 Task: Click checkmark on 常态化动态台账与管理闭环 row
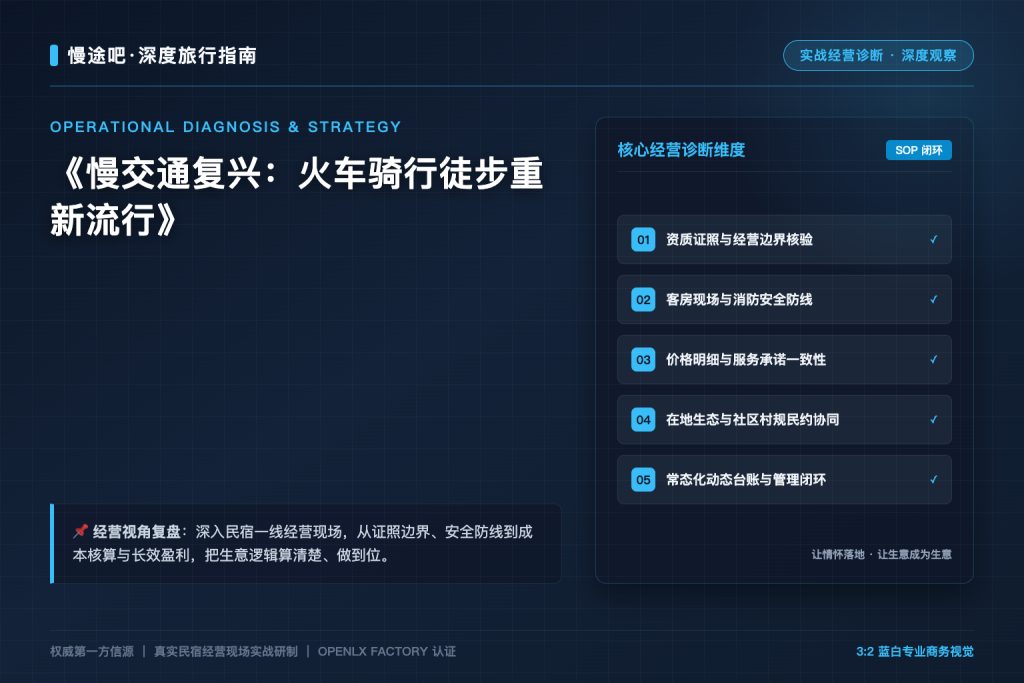934,480
